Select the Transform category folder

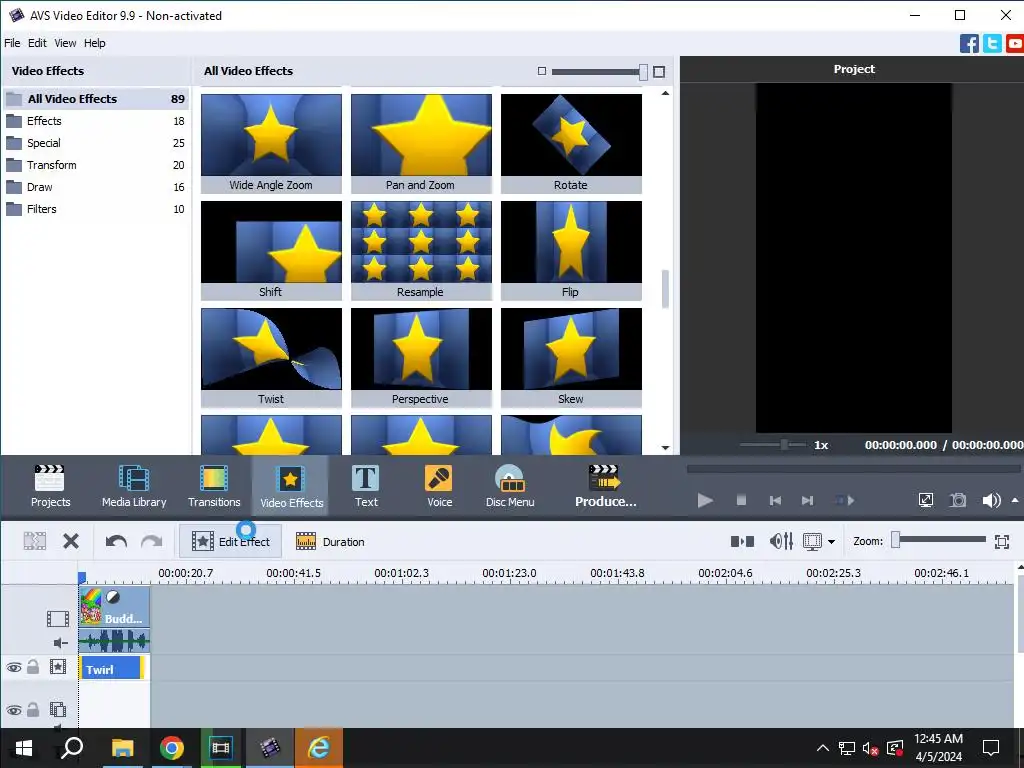click(96, 165)
